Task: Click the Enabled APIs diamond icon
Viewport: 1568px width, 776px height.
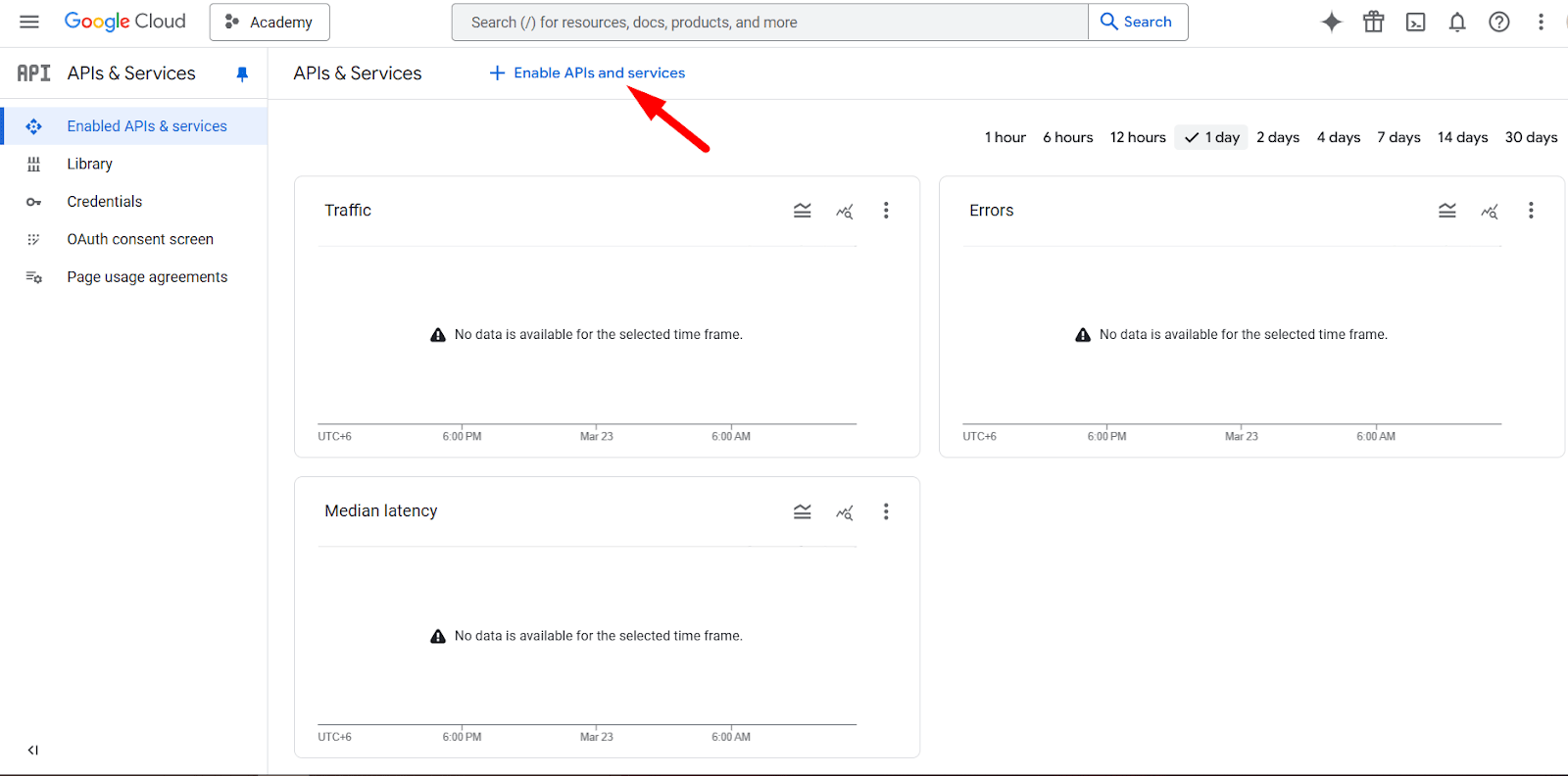Action: coord(33,126)
